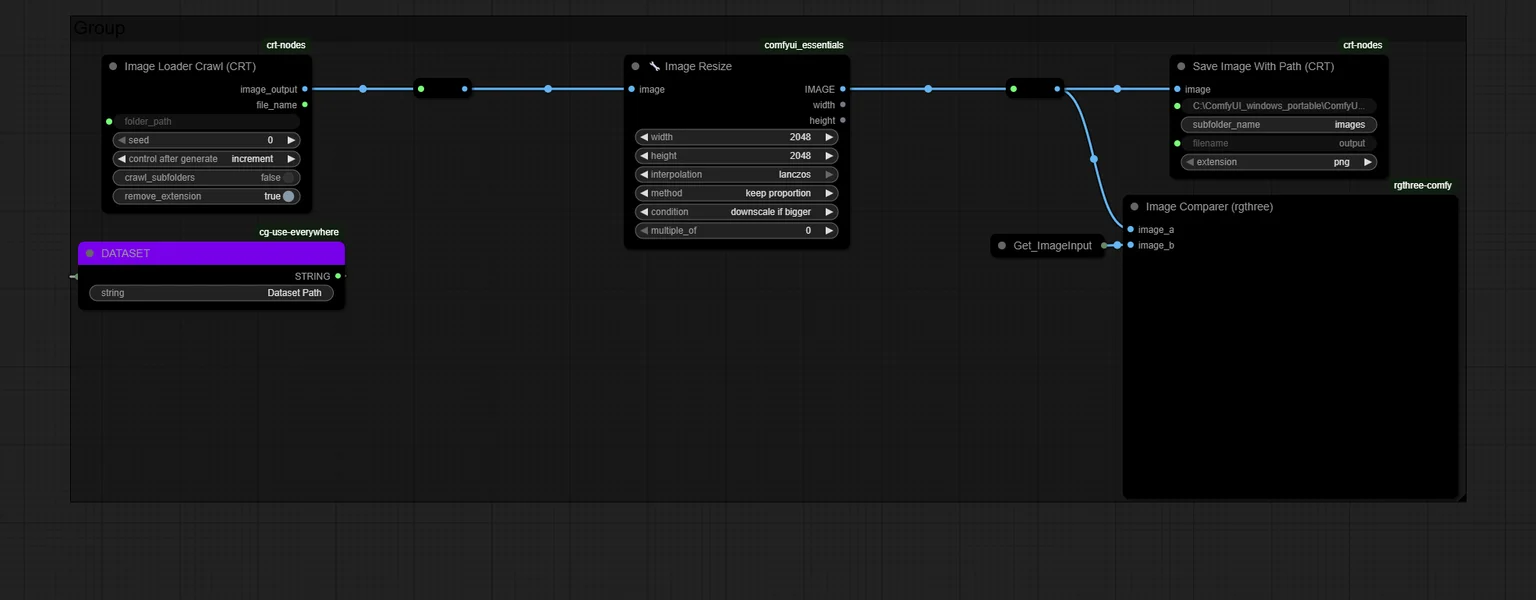Collapse the Image Loader Crawl node dot
This screenshot has height=600, width=1536.
pos(113,67)
